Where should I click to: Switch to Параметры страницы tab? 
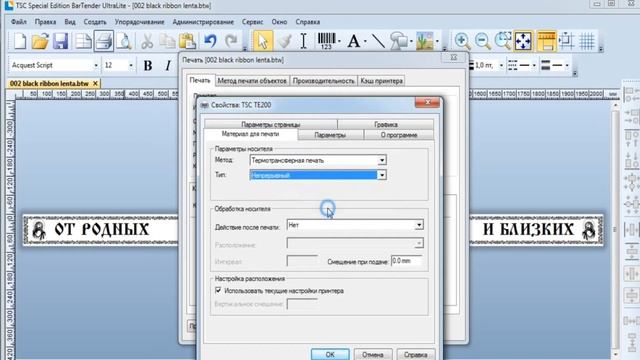click(x=271, y=124)
